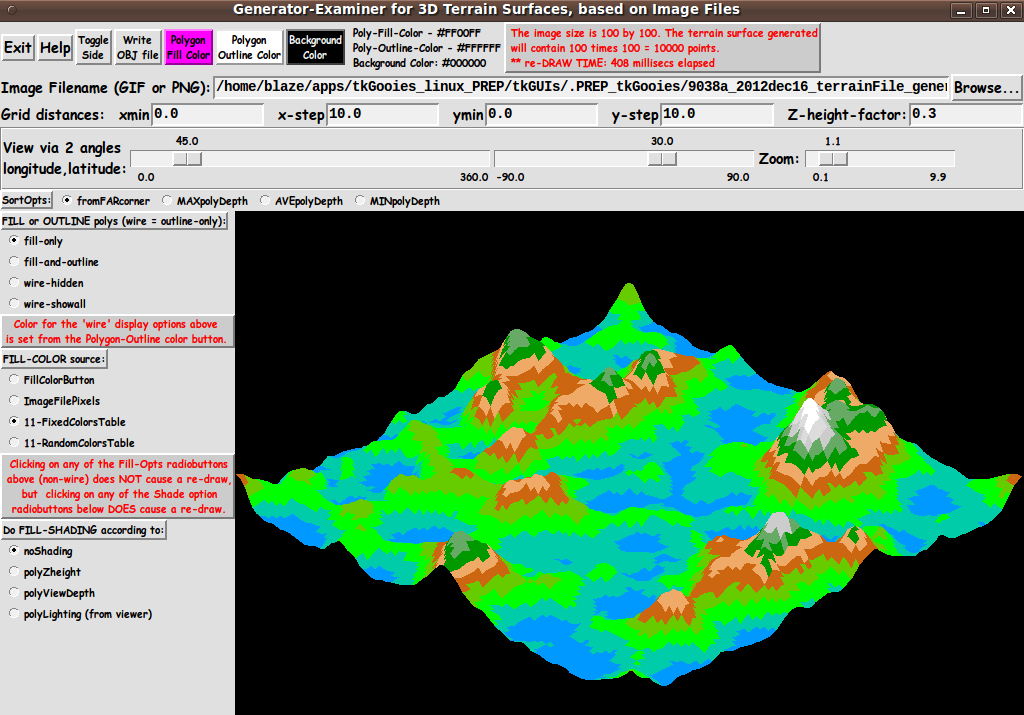Select the fill-and-outline display option

[54, 262]
